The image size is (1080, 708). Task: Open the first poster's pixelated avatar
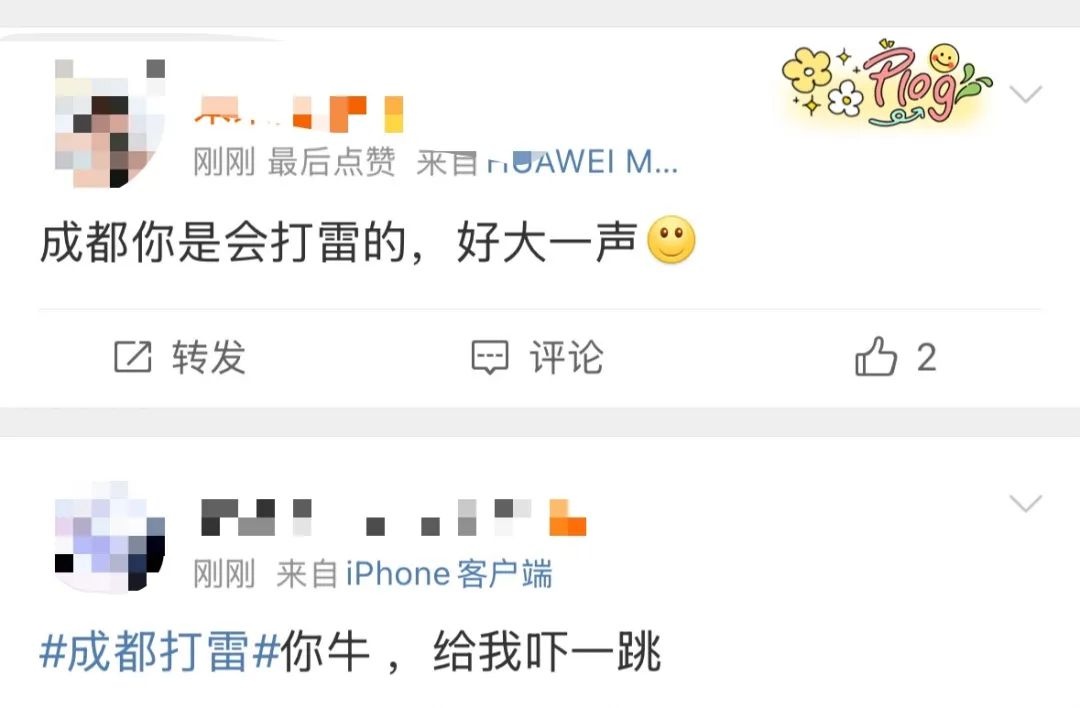(x=110, y=123)
